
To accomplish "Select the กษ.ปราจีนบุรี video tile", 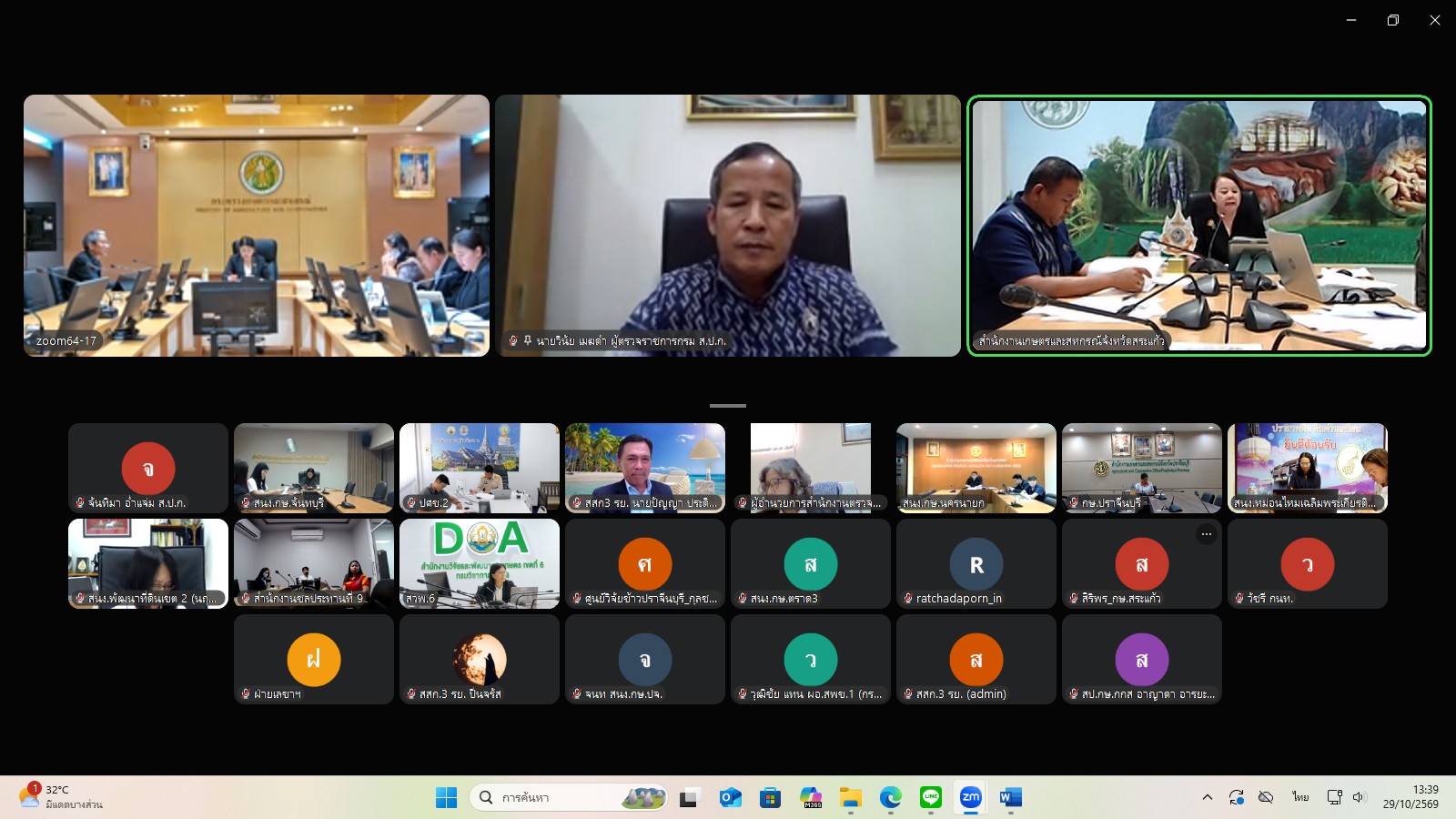I will 1142,468.
